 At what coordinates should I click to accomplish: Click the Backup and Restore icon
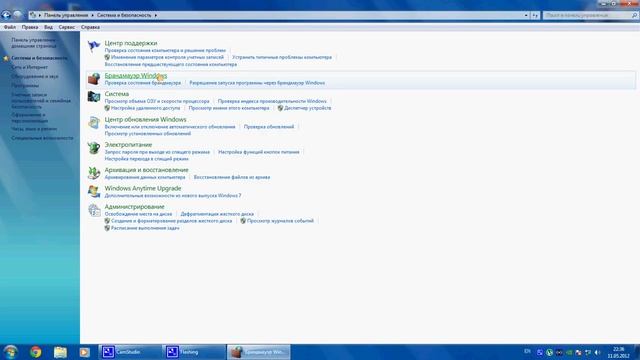click(93, 173)
